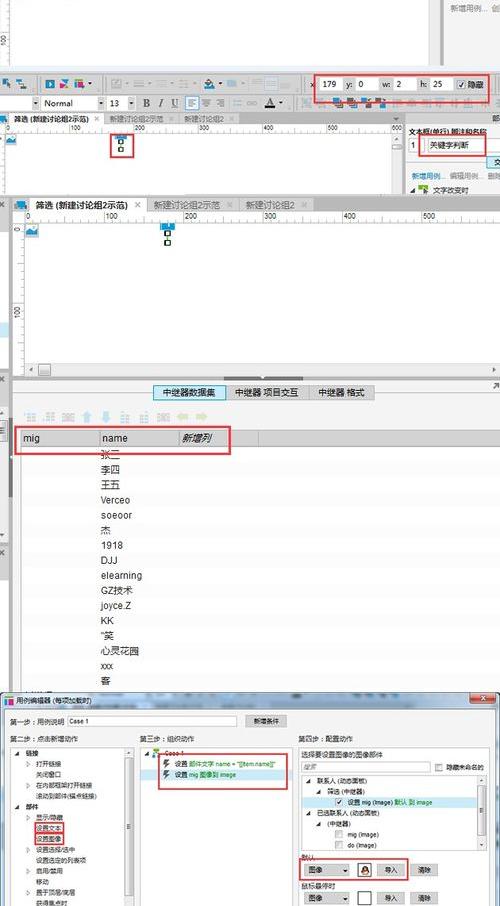Image resolution: width=500 pixels, height=906 pixels.
Task: Click the move column right arrow icon
Action: (201, 417)
